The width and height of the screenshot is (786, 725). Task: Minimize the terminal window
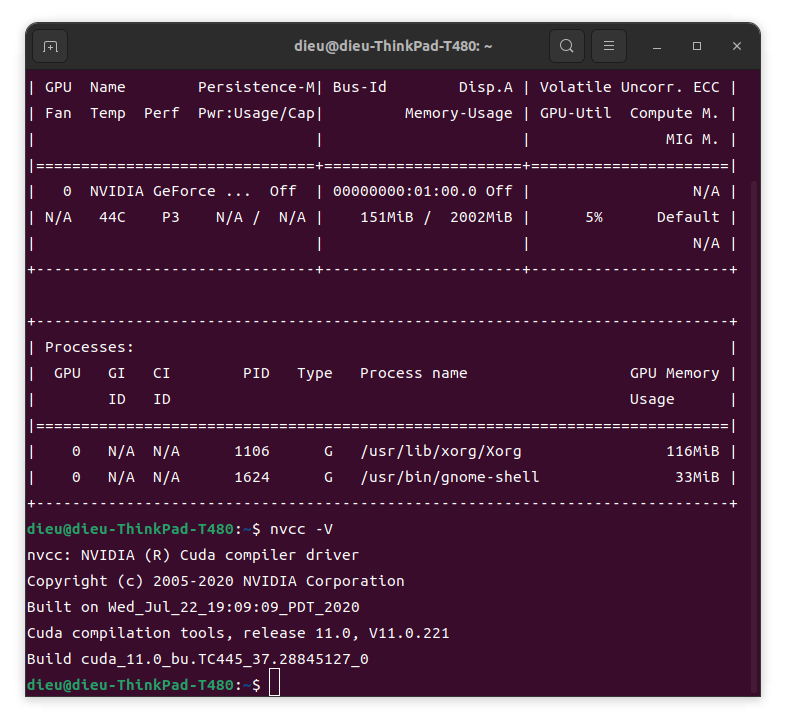[x=657, y=46]
